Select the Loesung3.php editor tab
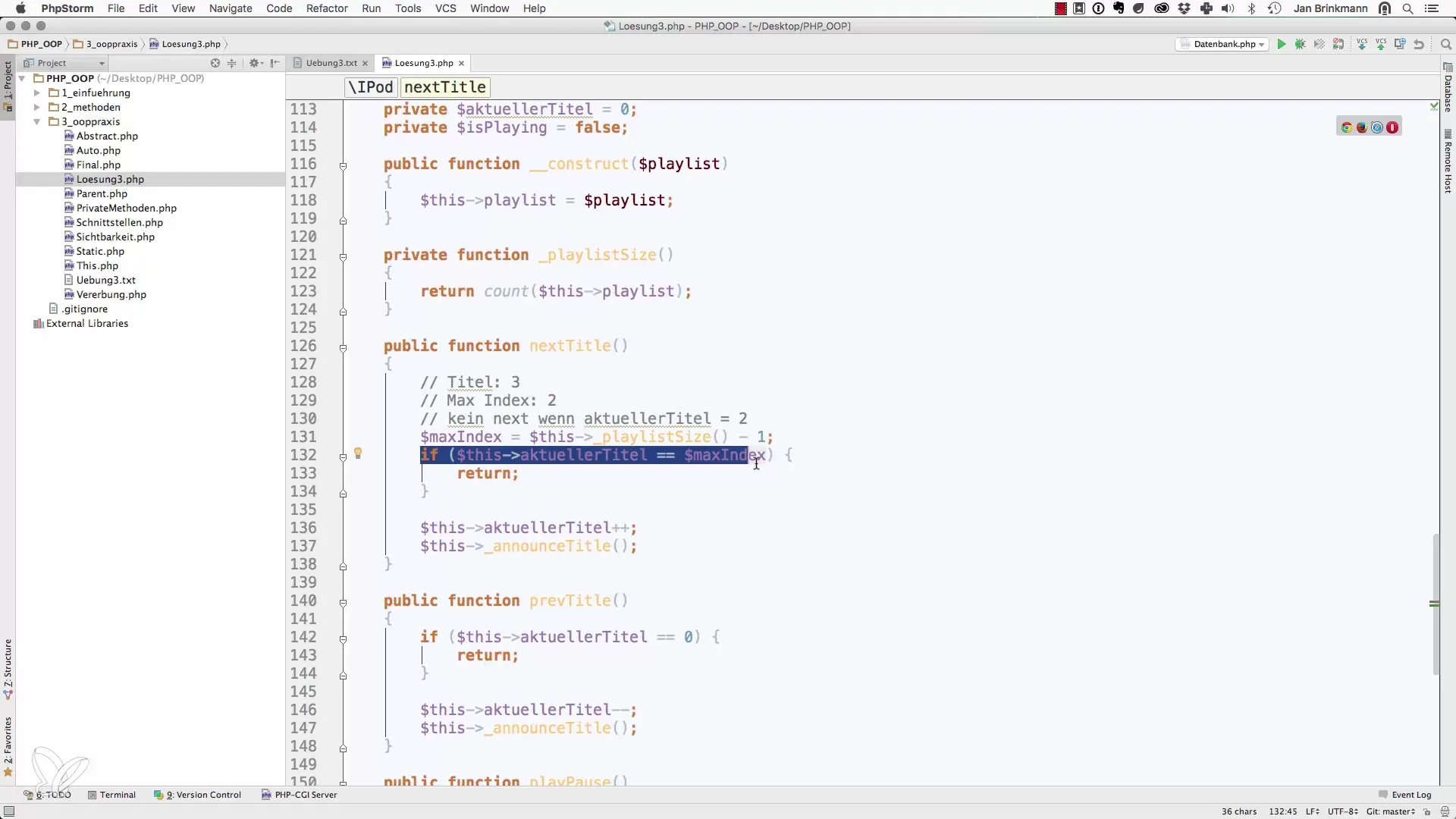The height and width of the screenshot is (819, 1456). click(423, 63)
